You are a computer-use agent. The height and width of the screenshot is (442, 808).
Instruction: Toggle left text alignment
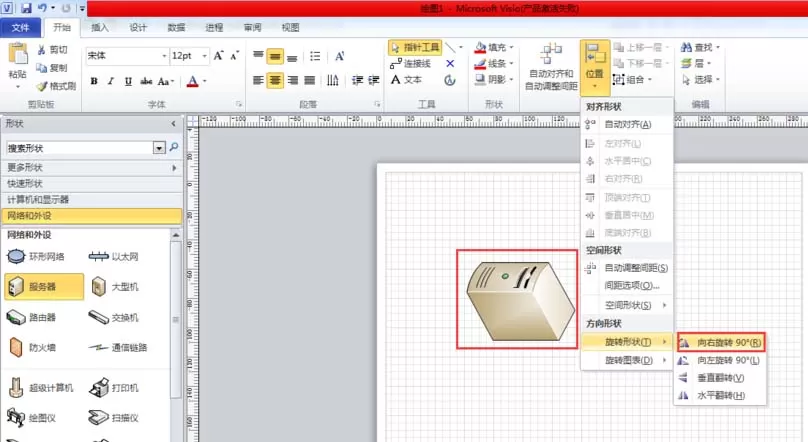point(258,80)
